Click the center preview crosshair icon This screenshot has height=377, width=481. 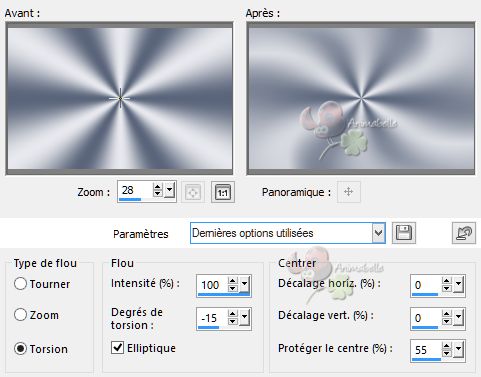(193, 192)
